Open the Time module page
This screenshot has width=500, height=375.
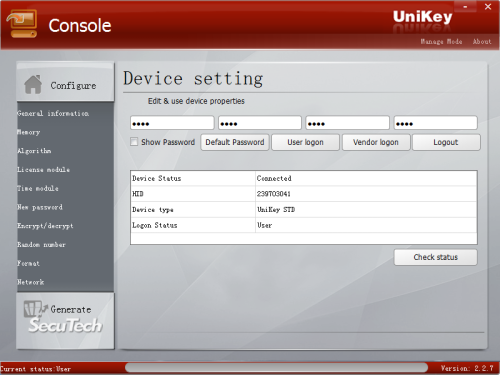pyautogui.click(x=38, y=188)
